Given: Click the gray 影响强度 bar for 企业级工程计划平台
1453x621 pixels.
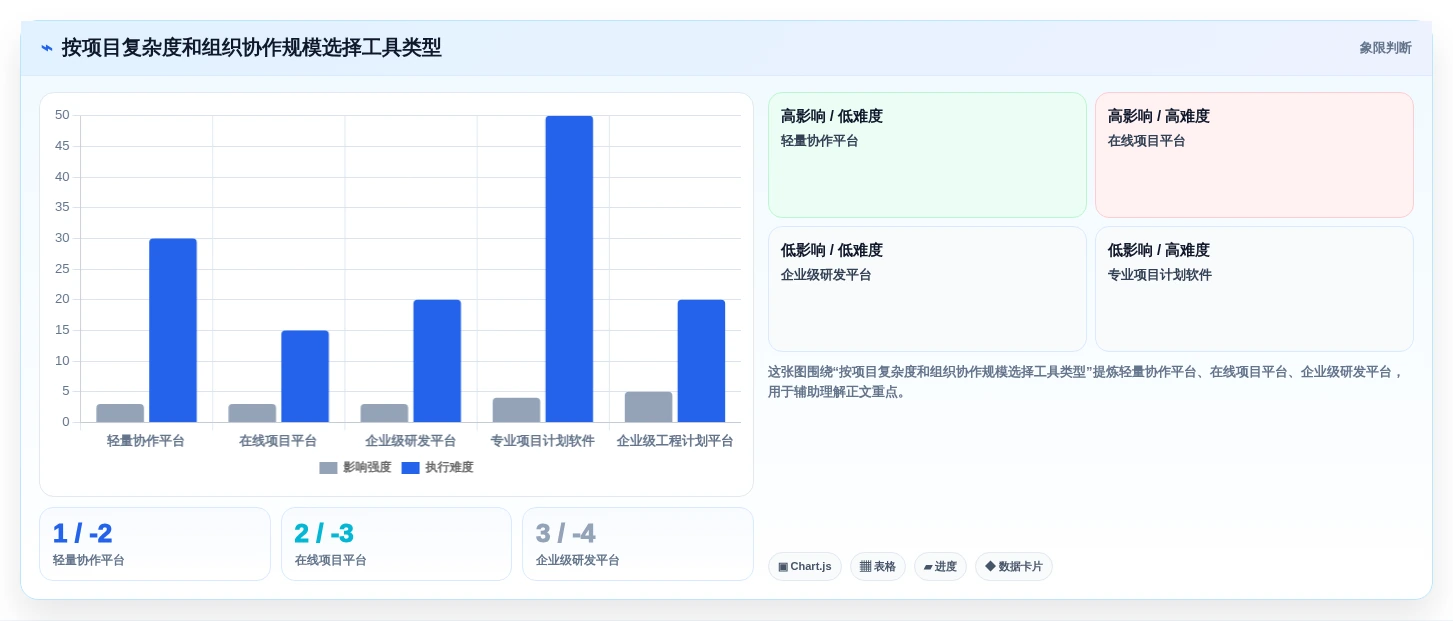Looking at the screenshot, I should (648, 407).
